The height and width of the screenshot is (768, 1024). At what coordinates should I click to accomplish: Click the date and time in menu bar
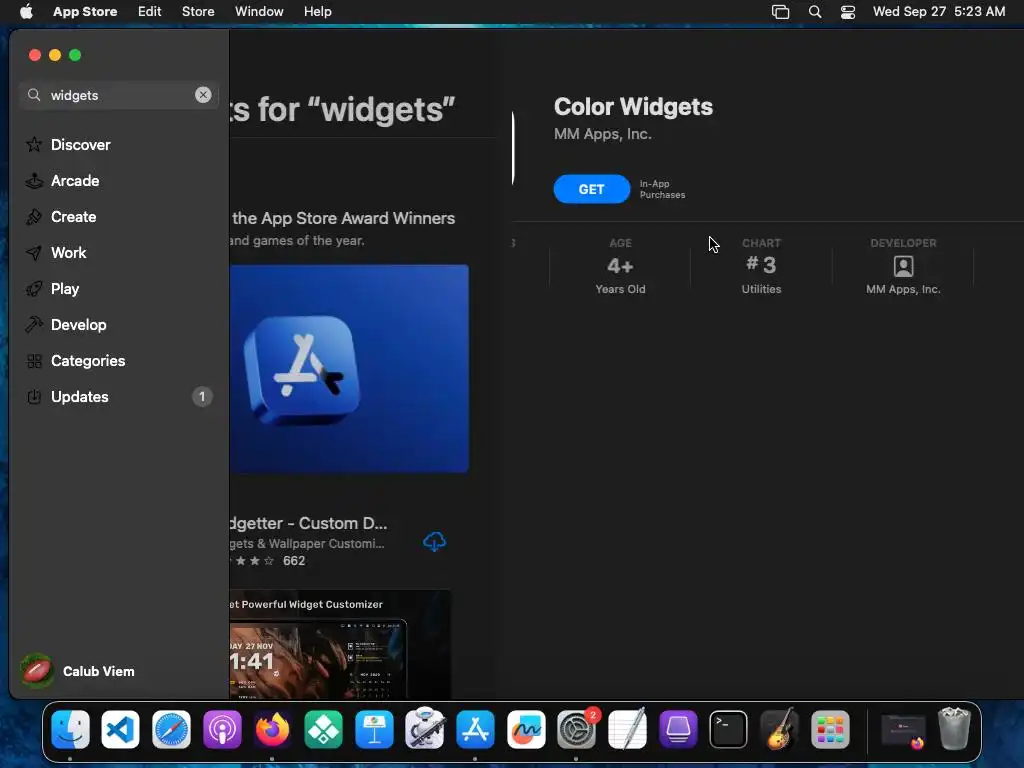point(938,11)
